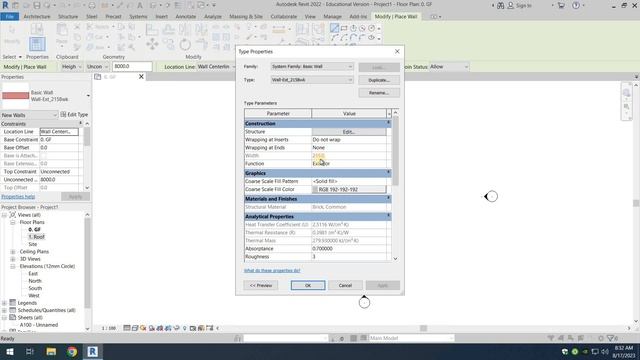Image resolution: width=640 pixels, height=360 pixels.
Task: Select the Rectangle draw tool
Action: point(344,28)
